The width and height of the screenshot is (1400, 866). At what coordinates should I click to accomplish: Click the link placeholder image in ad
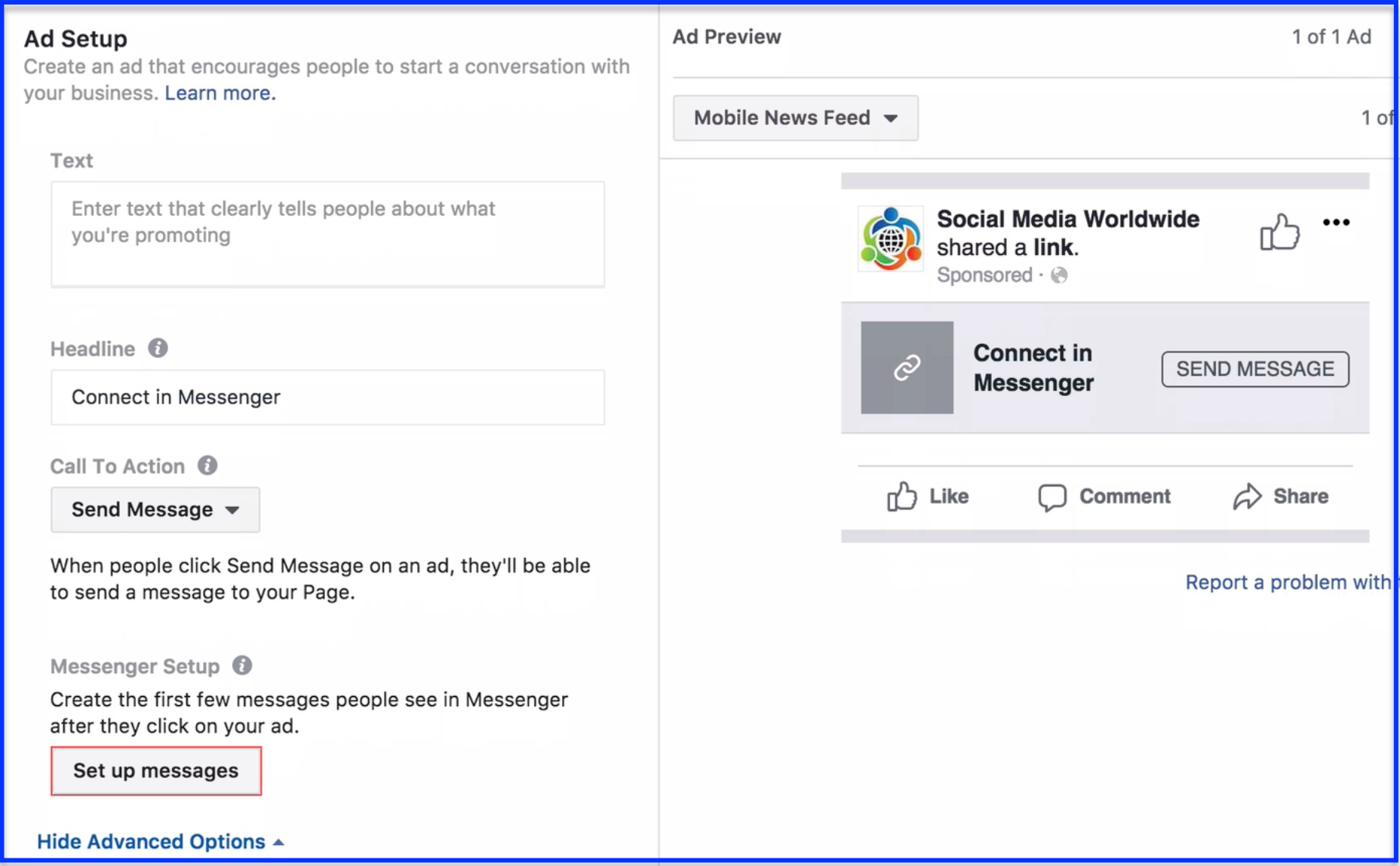point(907,367)
